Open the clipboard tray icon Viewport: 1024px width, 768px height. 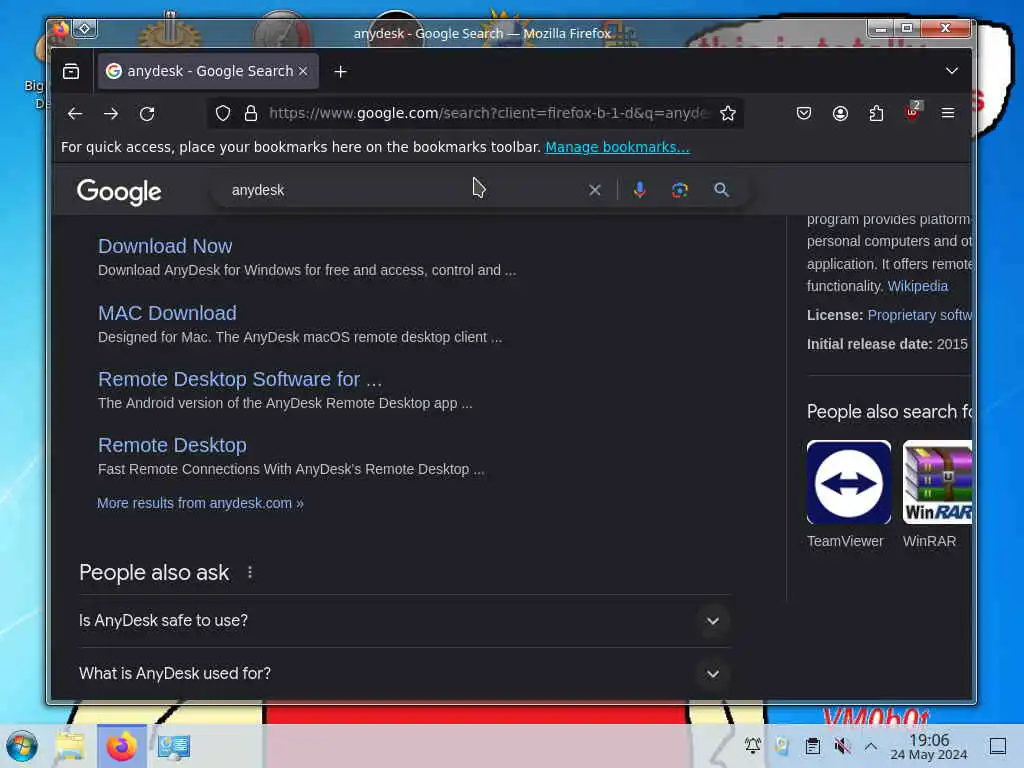pyautogui.click(x=812, y=746)
